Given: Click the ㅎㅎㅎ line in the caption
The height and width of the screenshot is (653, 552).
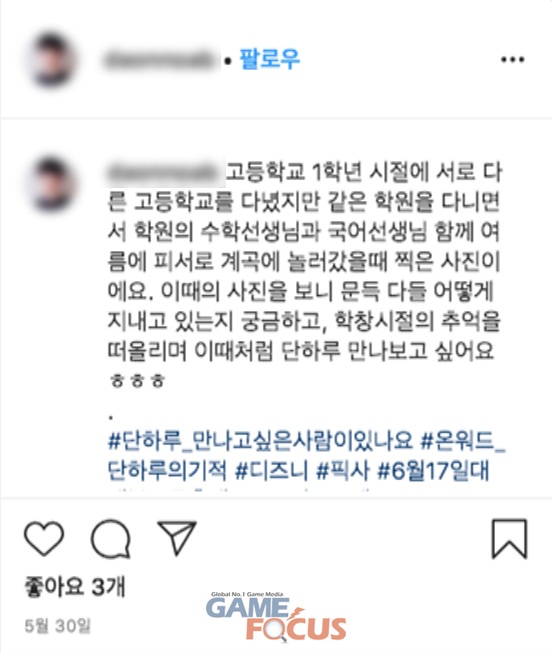Looking at the screenshot, I should tap(137, 380).
